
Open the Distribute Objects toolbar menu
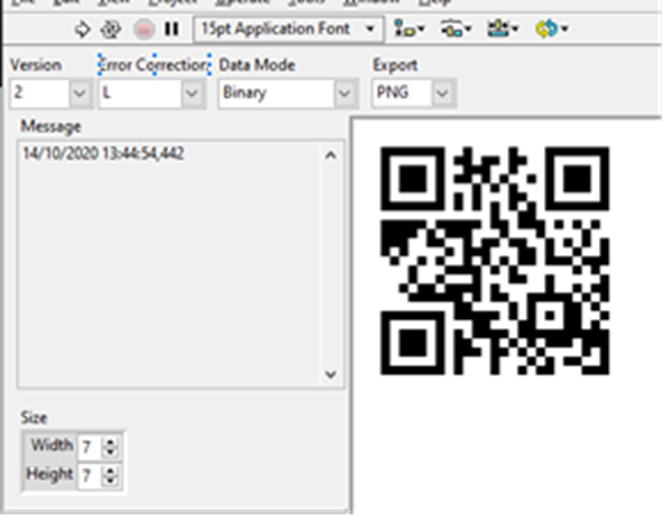click(456, 29)
